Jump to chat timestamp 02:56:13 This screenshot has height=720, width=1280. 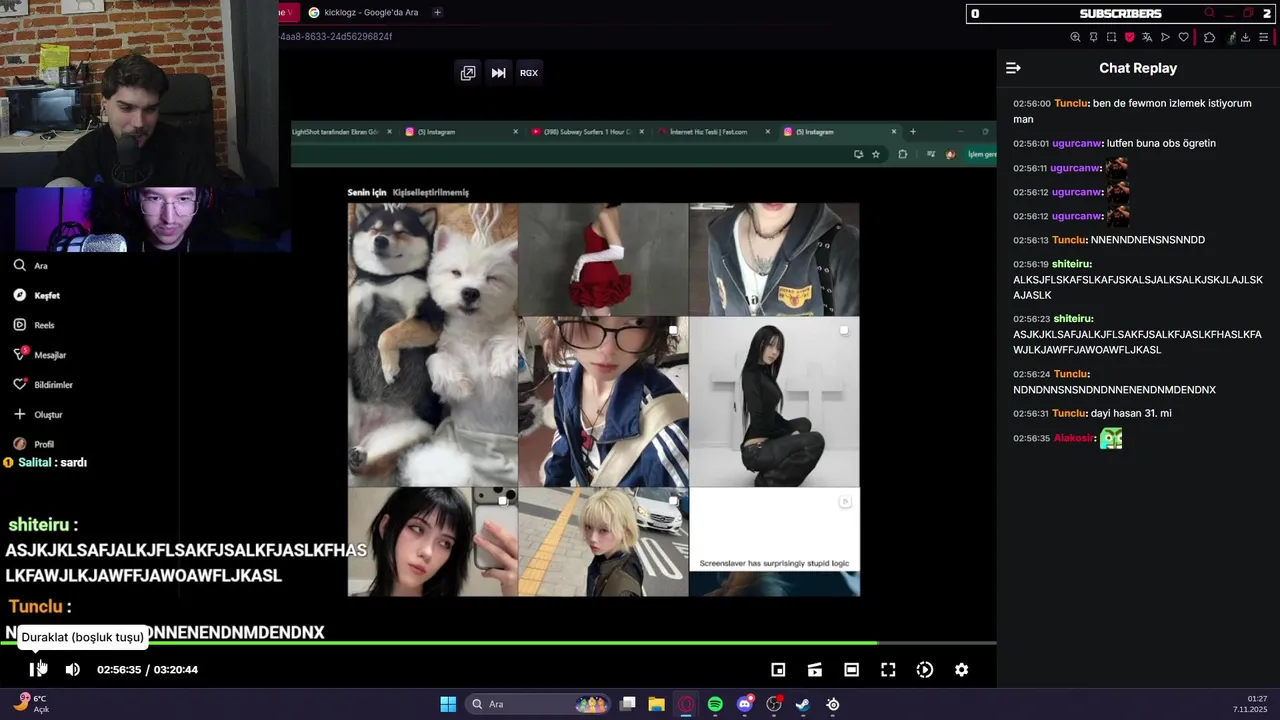(1031, 240)
